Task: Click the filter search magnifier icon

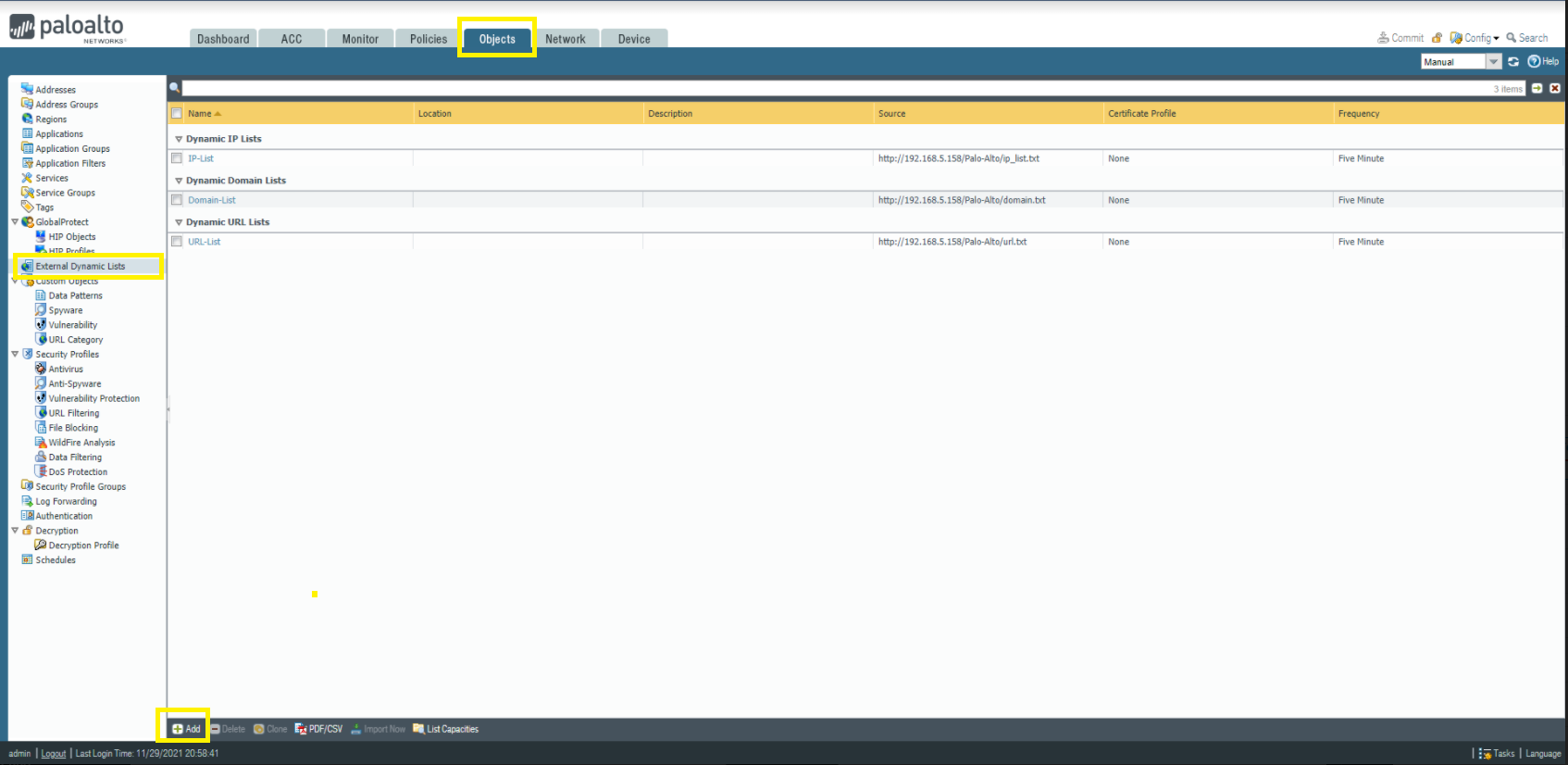Action: tap(174, 88)
